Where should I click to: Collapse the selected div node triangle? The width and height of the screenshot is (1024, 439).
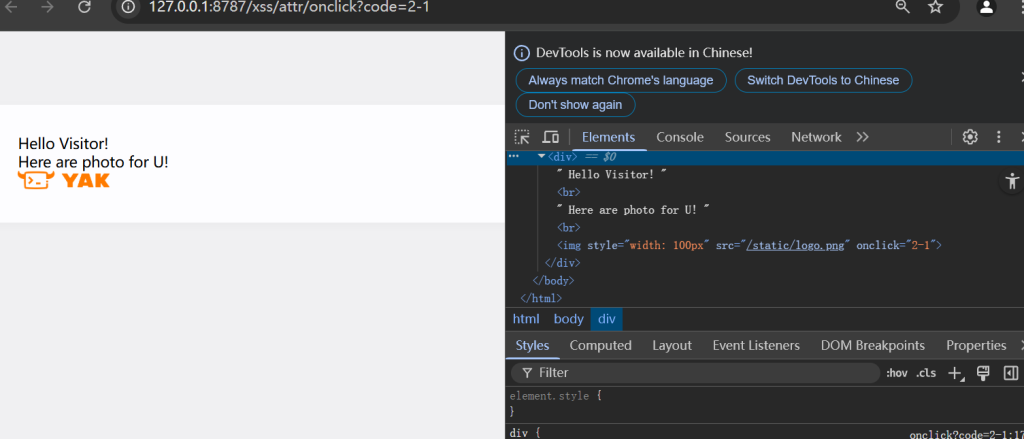[542, 156]
